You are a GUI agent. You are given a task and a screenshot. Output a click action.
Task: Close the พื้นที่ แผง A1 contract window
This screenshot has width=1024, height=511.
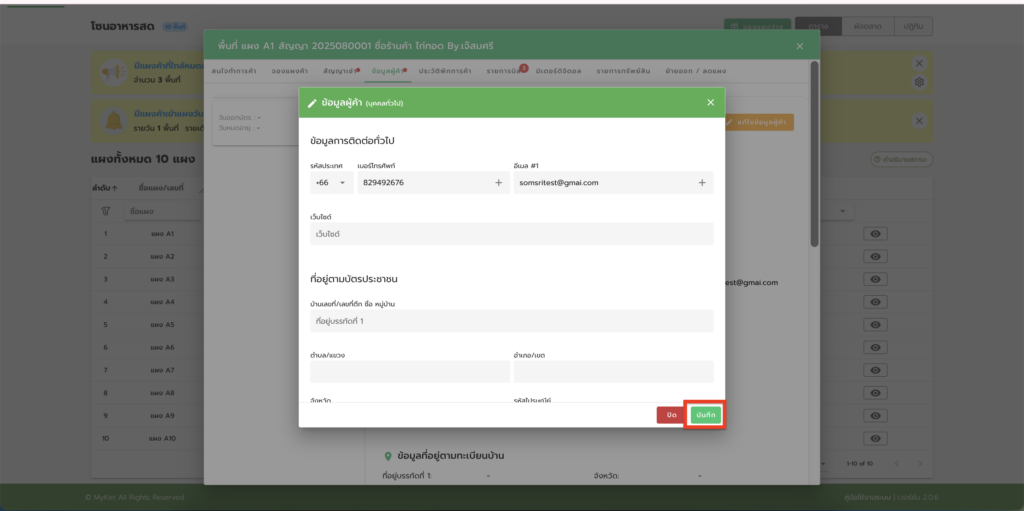(x=800, y=46)
